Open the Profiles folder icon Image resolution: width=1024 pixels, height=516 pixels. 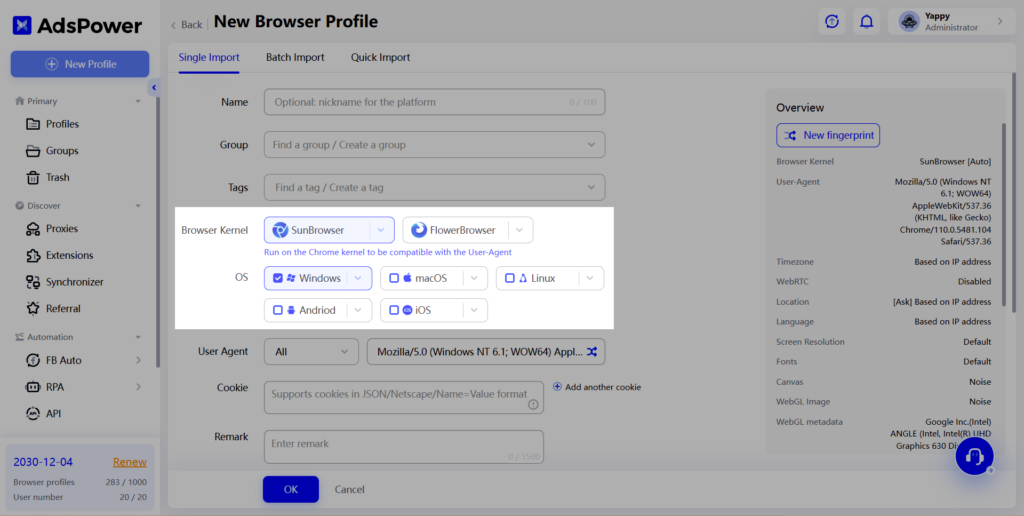click(x=33, y=124)
